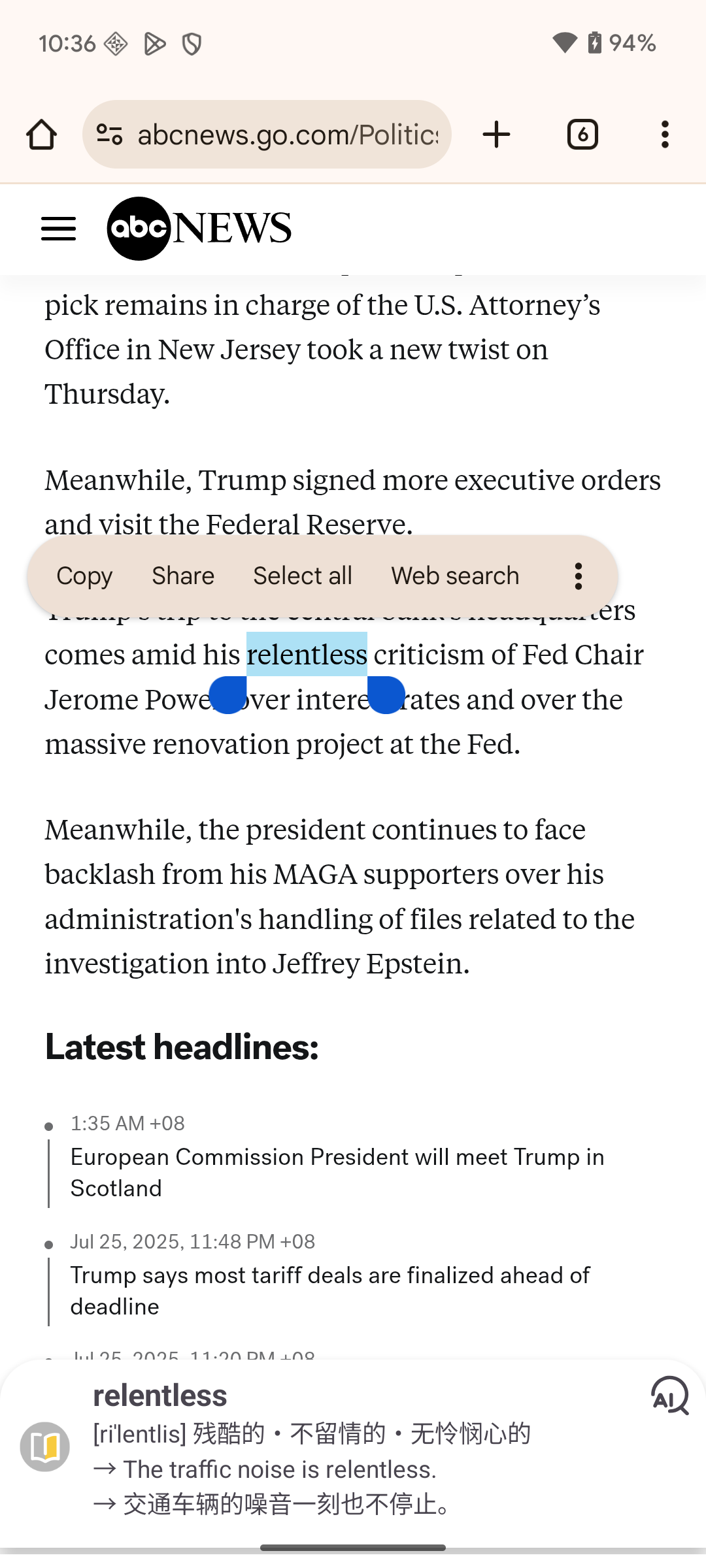Share the selected text
The height and width of the screenshot is (1568, 706).
(x=183, y=576)
